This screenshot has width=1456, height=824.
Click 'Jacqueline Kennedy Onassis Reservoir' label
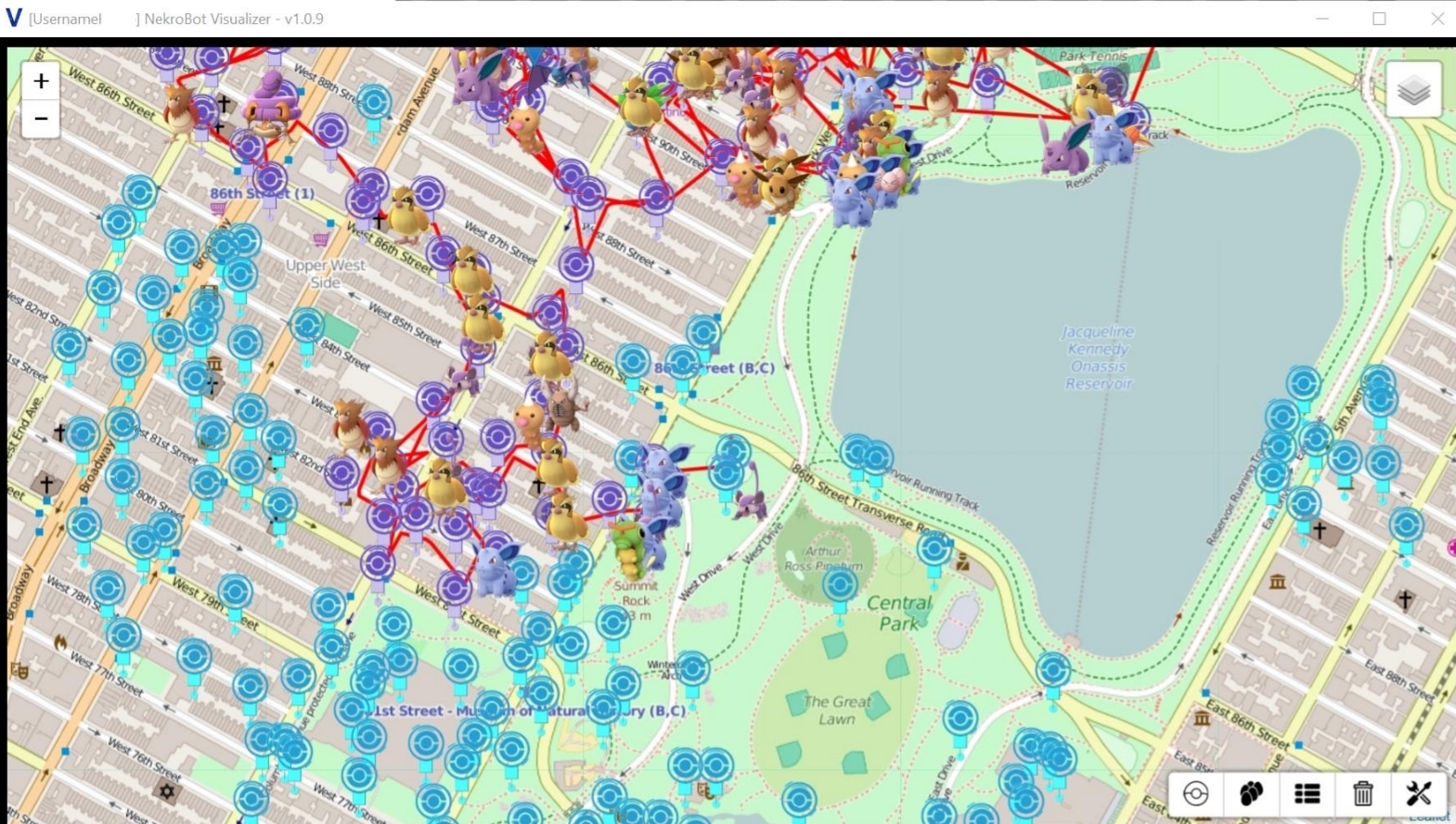(1098, 357)
